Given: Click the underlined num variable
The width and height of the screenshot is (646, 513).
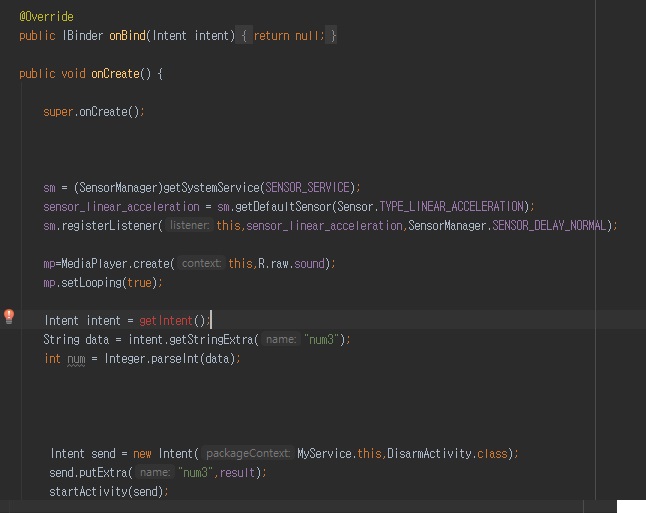Looking at the screenshot, I should tap(76, 359).
